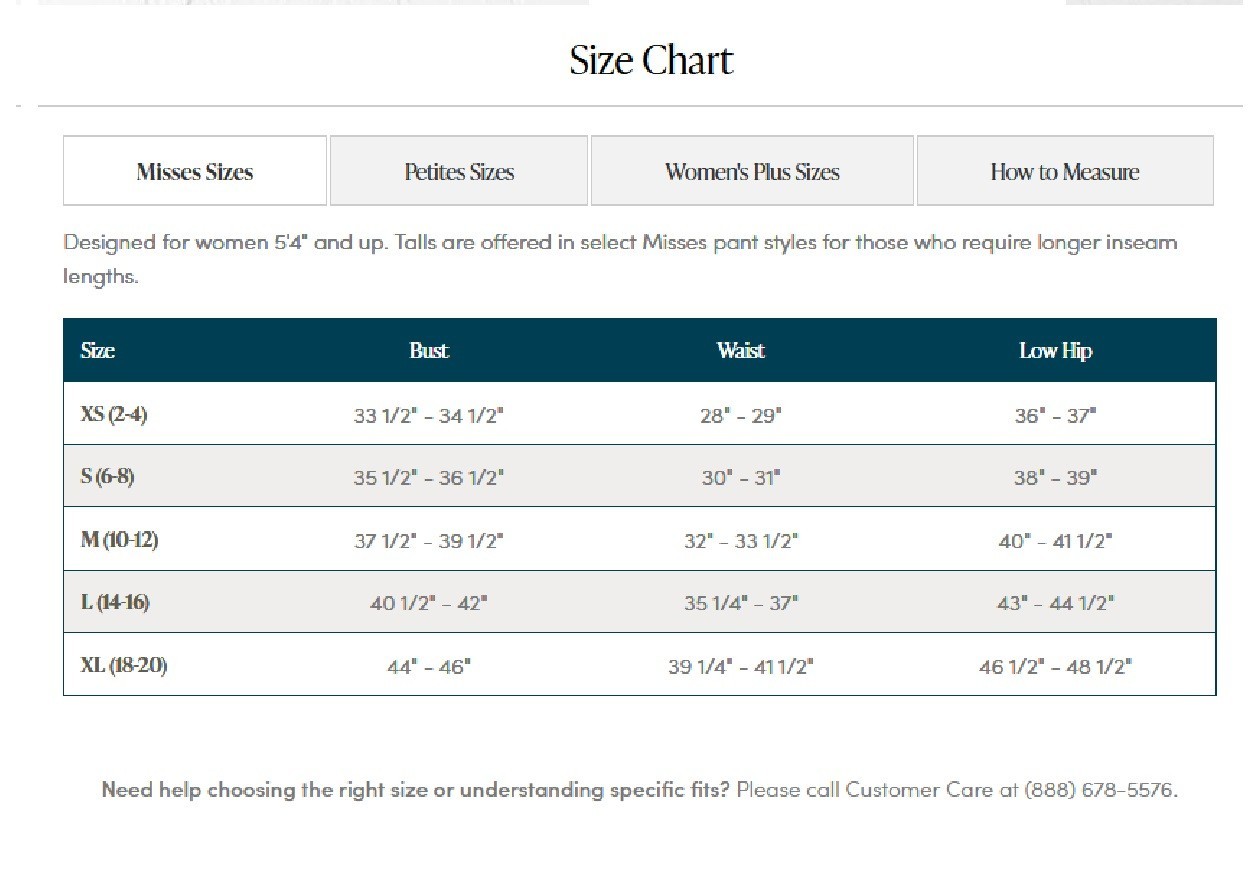Select the Waist column header

pyautogui.click(x=741, y=351)
